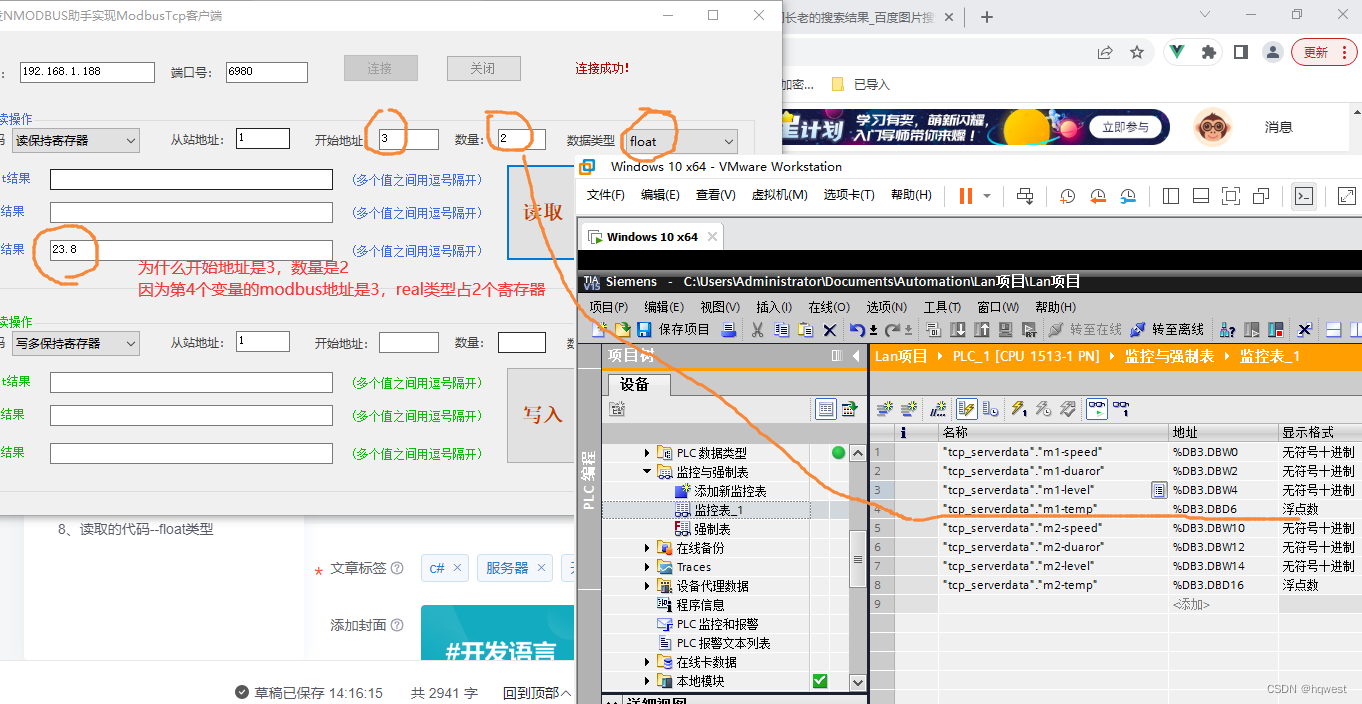This screenshot has width=1362, height=704.
Task: Click 转至离线 in TIA toolbar
Action: pyautogui.click(x=1167, y=330)
